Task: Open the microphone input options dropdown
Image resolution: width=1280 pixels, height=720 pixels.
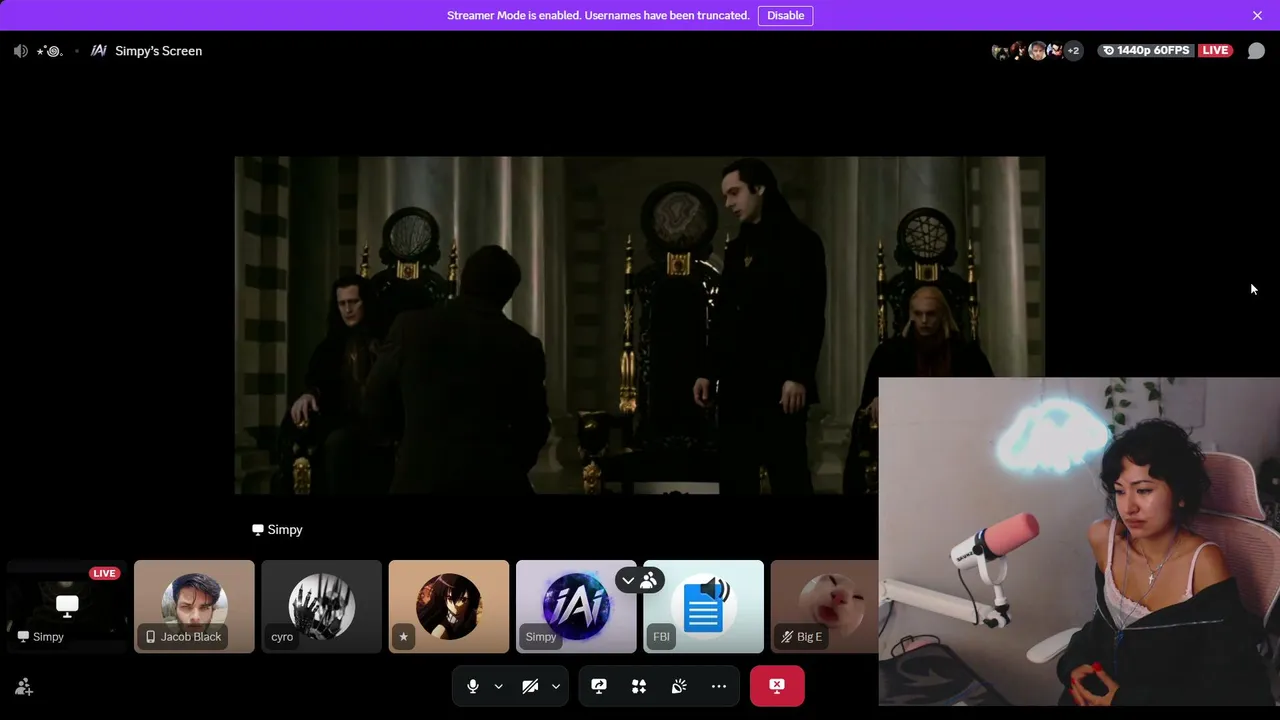Action: pos(498,686)
